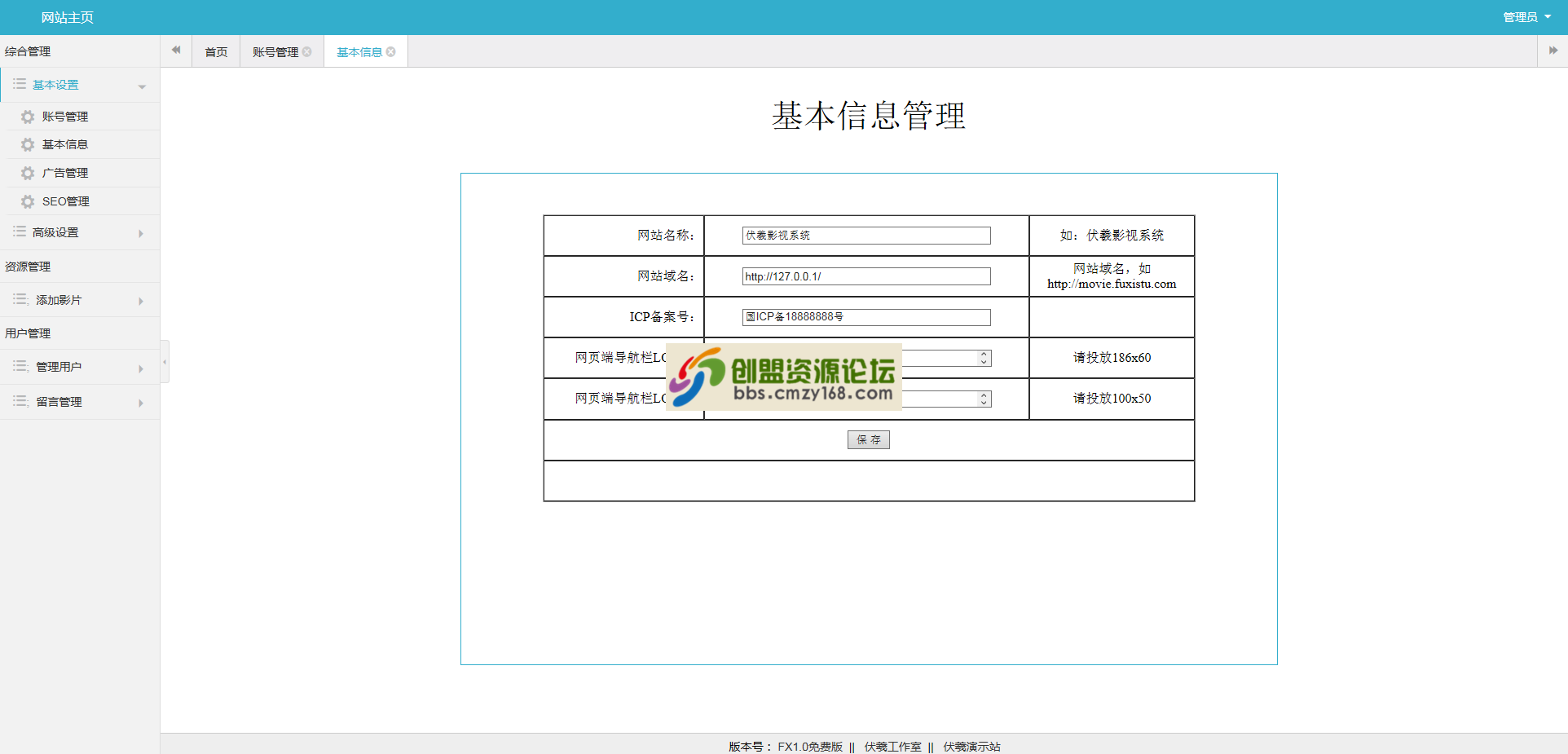Close the 账号管理 tab
The width and height of the screenshot is (1568, 754).
pos(307,52)
